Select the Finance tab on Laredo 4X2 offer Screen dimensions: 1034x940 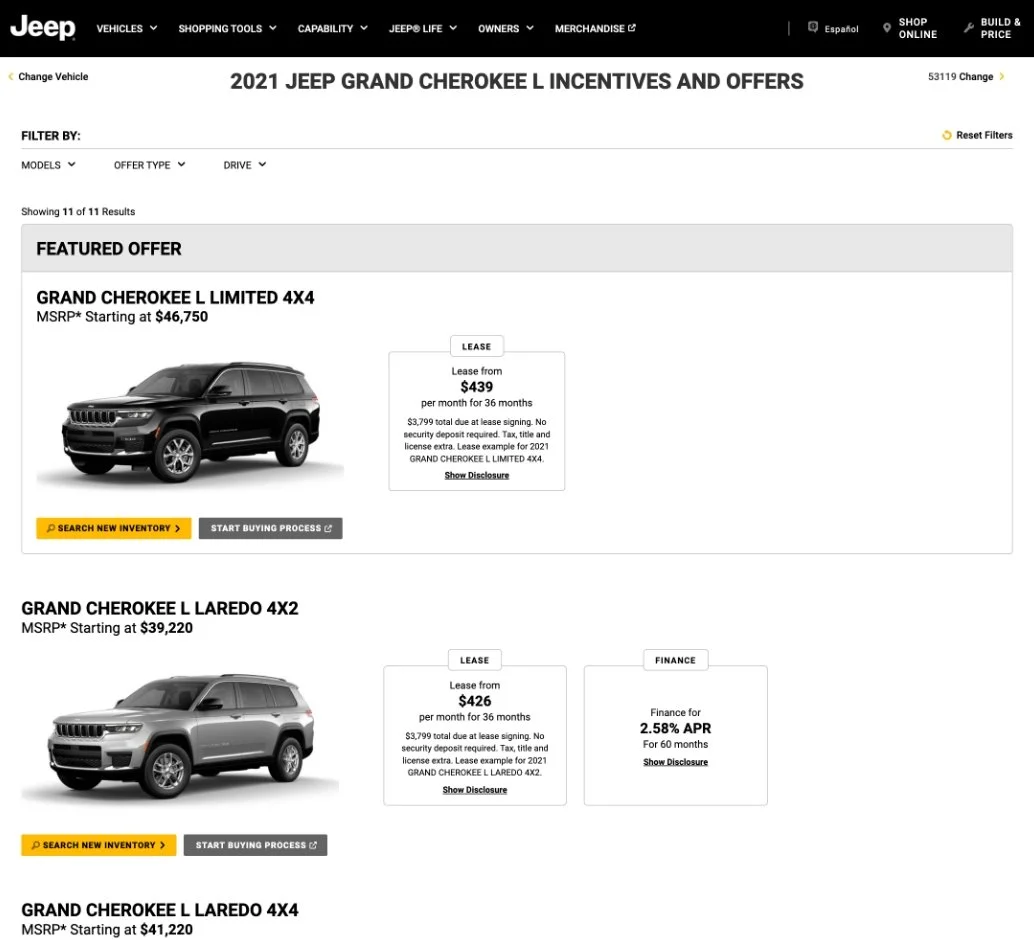676,660
